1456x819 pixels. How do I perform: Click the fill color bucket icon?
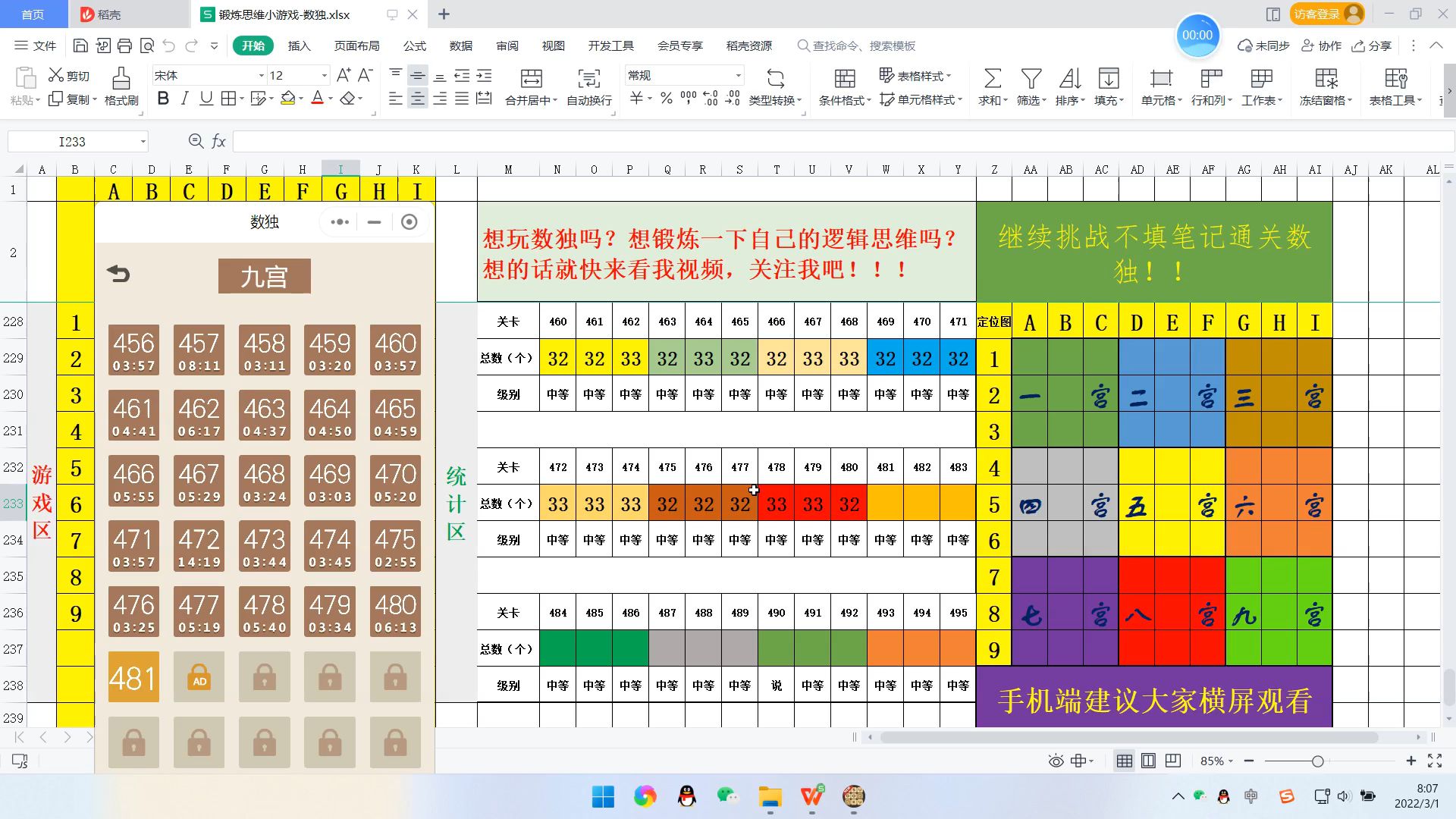[287, 99]
